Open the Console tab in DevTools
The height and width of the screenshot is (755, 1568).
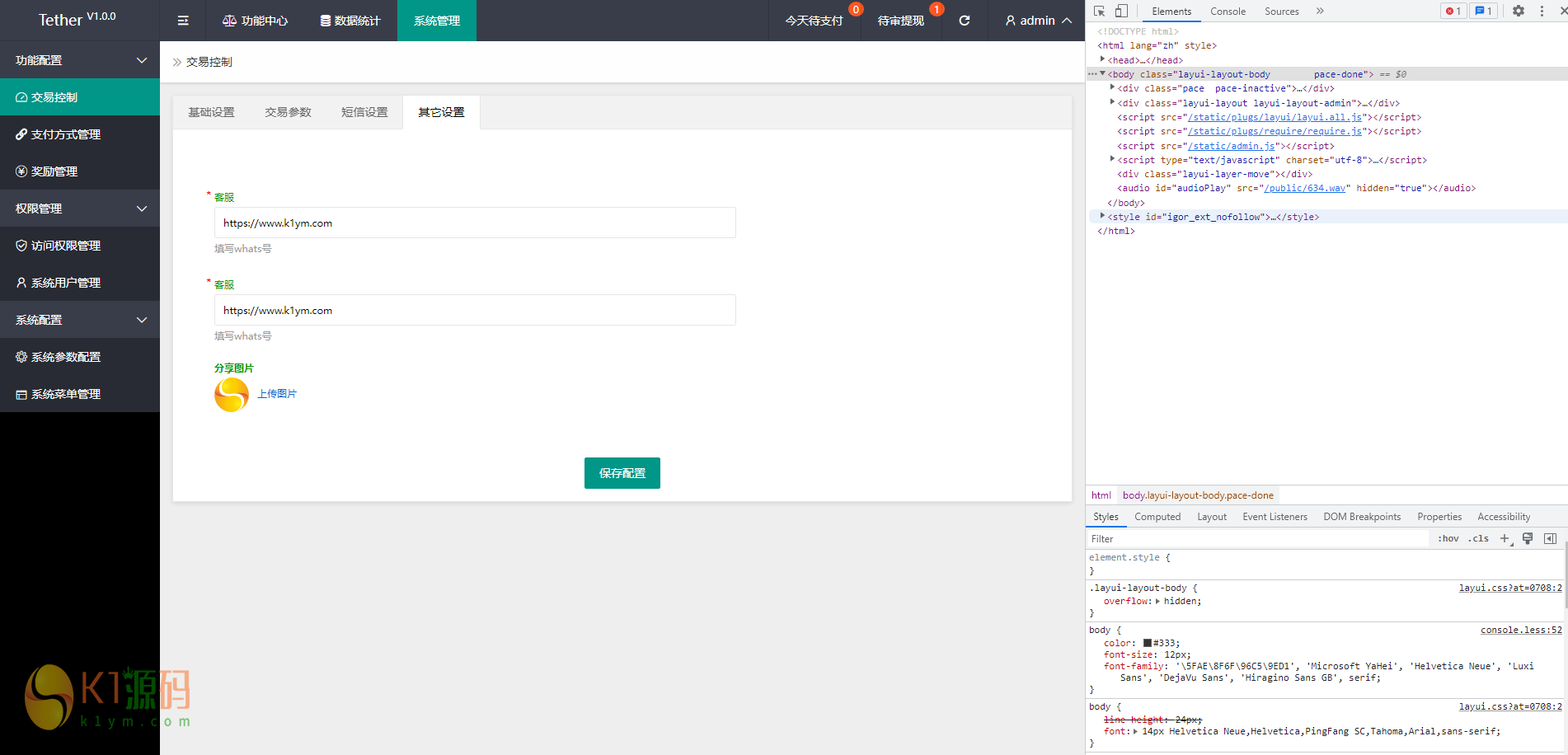click(x=1228, y=11)
